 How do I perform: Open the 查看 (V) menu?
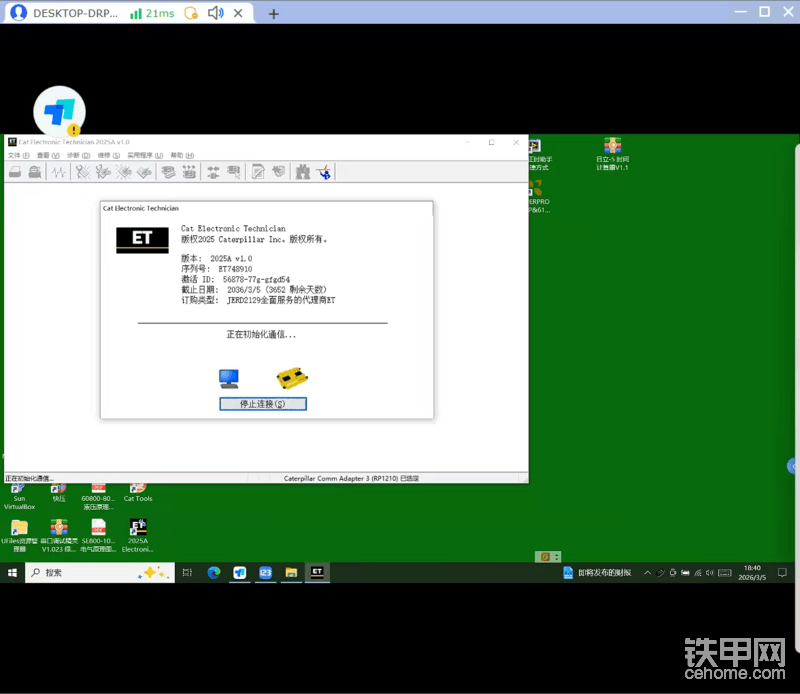(x=48, y=155)
